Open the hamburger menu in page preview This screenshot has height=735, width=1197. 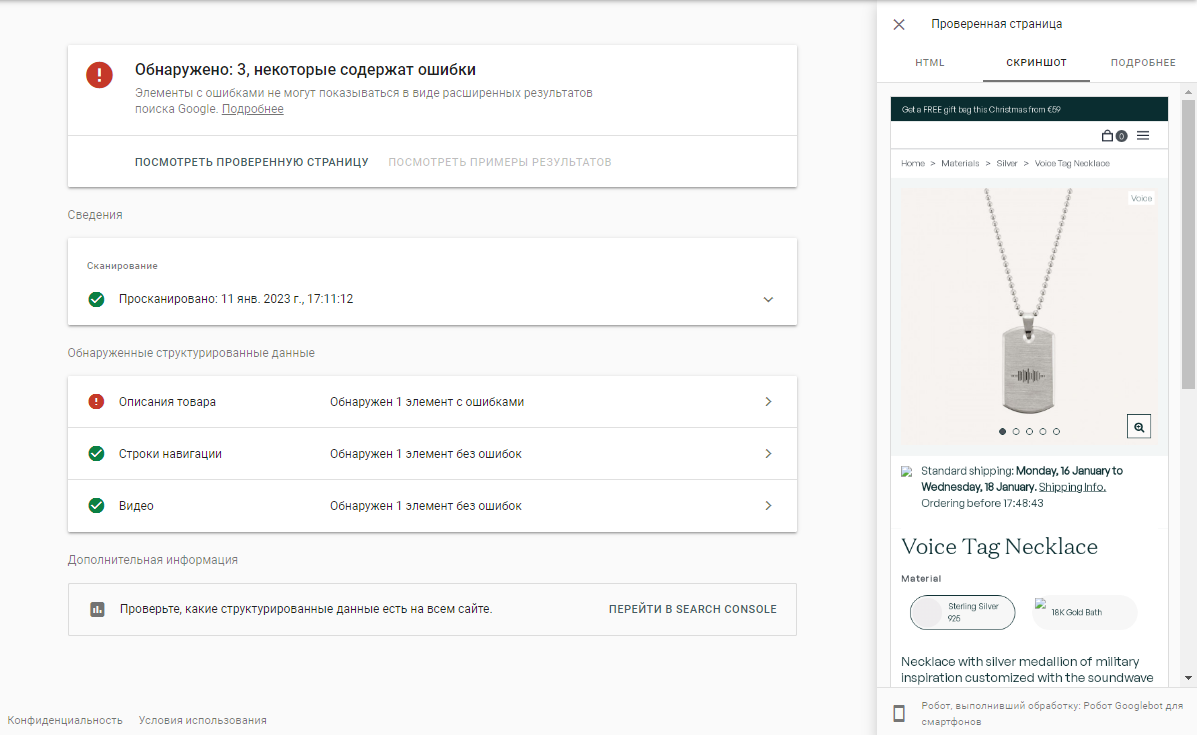click(x=1143, y=136)
